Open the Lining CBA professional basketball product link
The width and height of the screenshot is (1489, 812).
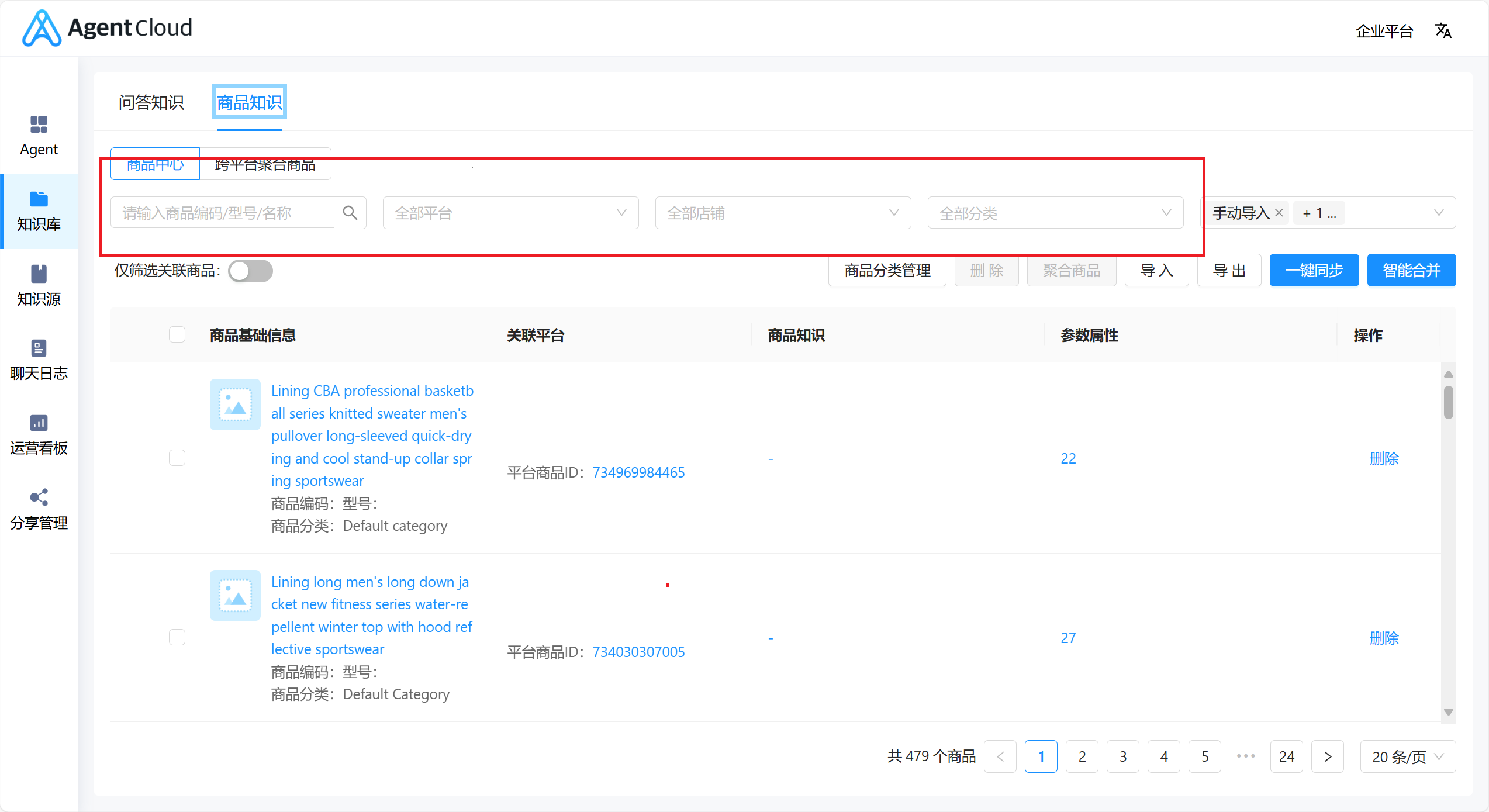[x=372, y=436]
